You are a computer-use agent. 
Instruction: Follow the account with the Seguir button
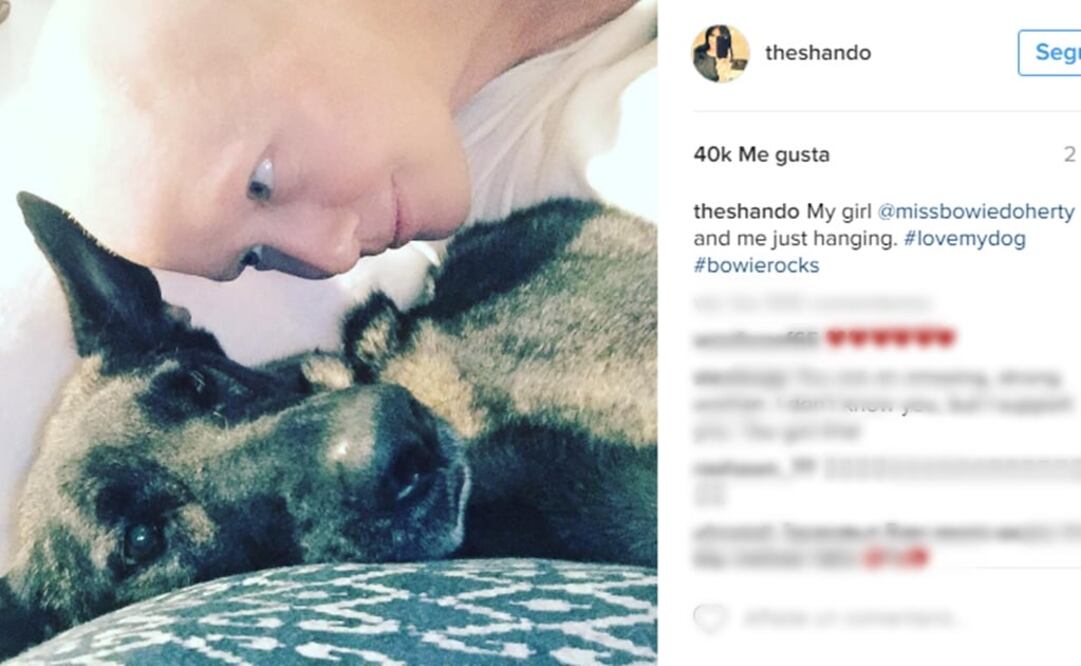1049,52
